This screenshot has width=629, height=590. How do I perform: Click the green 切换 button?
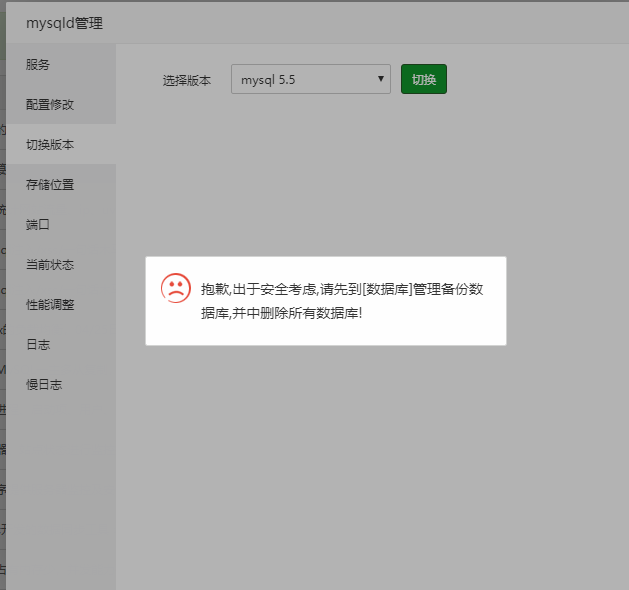[424, 79]
